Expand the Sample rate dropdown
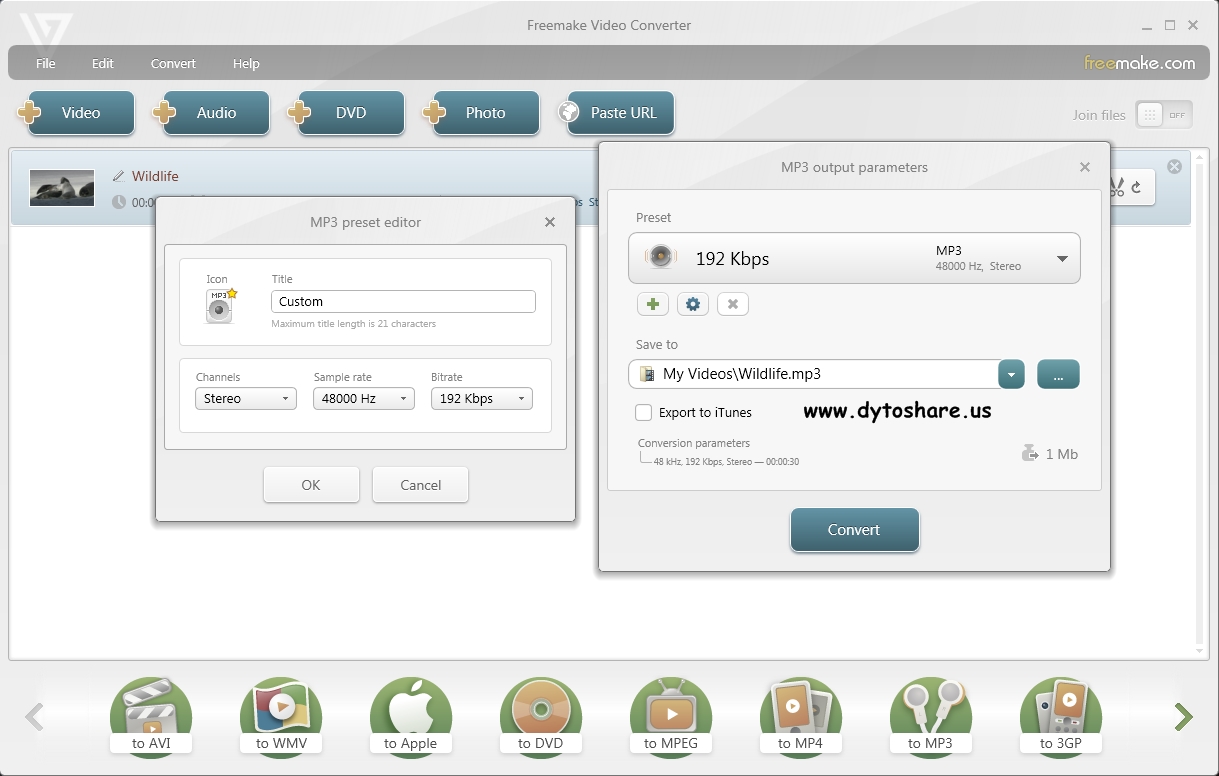1219x776 pixels. (363, 398)
